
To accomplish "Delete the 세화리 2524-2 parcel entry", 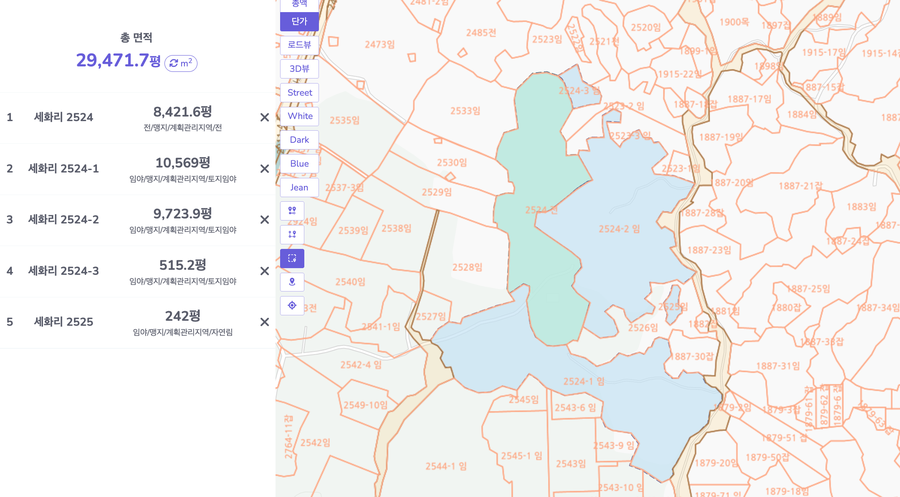I will (264, 220).
